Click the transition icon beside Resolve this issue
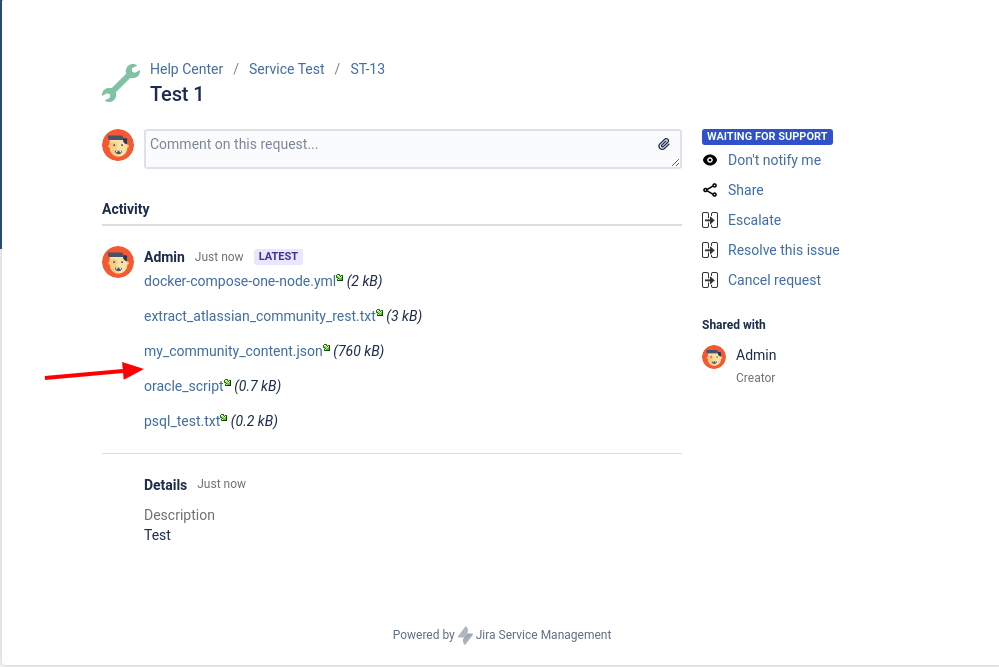Image resolution: width=999 pixels, height=667 pixels. pos(710,250)
